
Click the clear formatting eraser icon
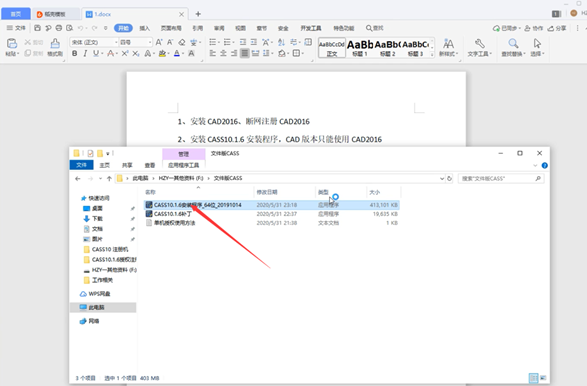point(182,42)
